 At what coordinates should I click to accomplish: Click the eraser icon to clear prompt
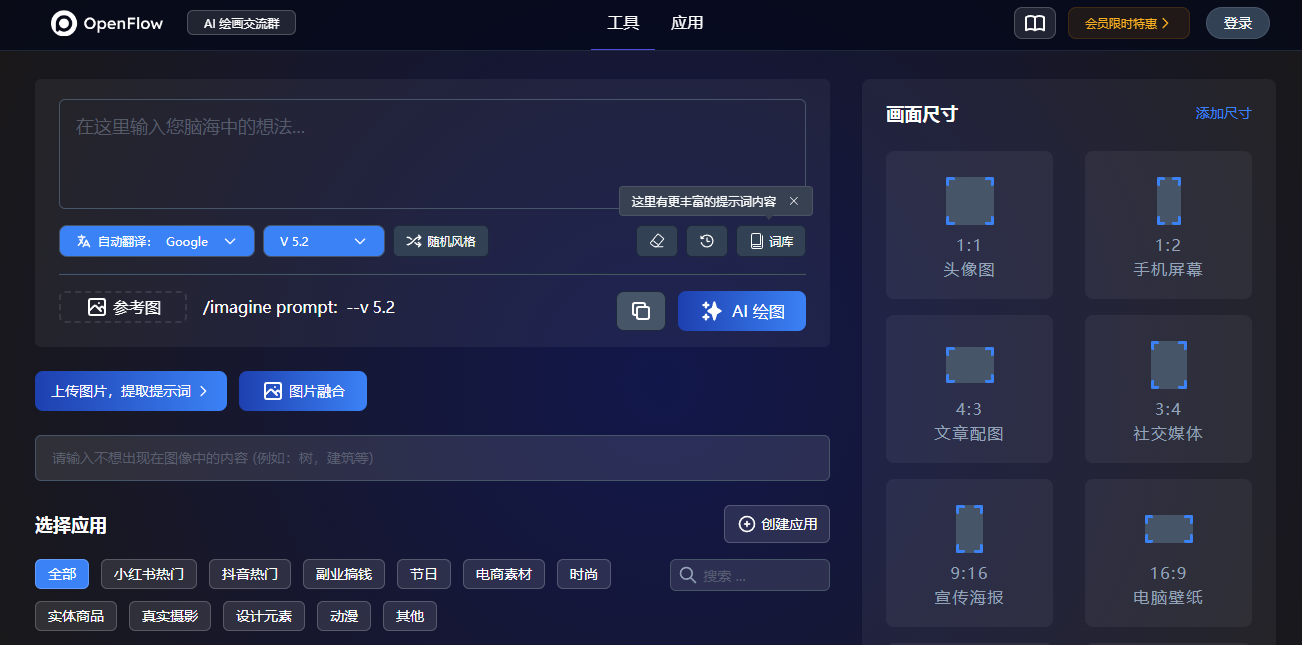click(x=657, y=241)
